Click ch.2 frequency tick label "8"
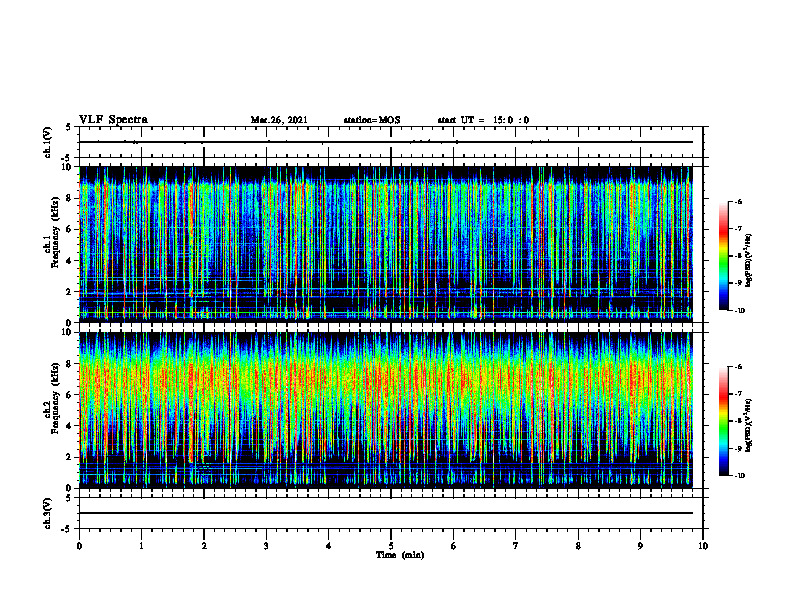The image size is (792, 612). pos(70,364)
